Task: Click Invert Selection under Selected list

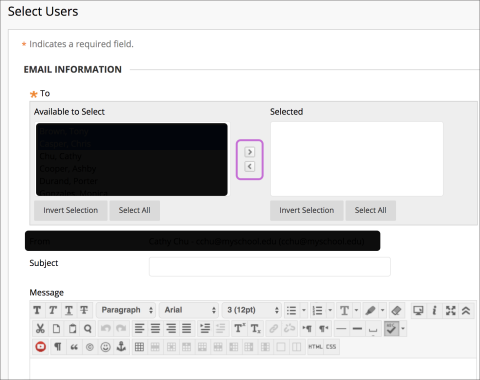Action: pos(307,210)
